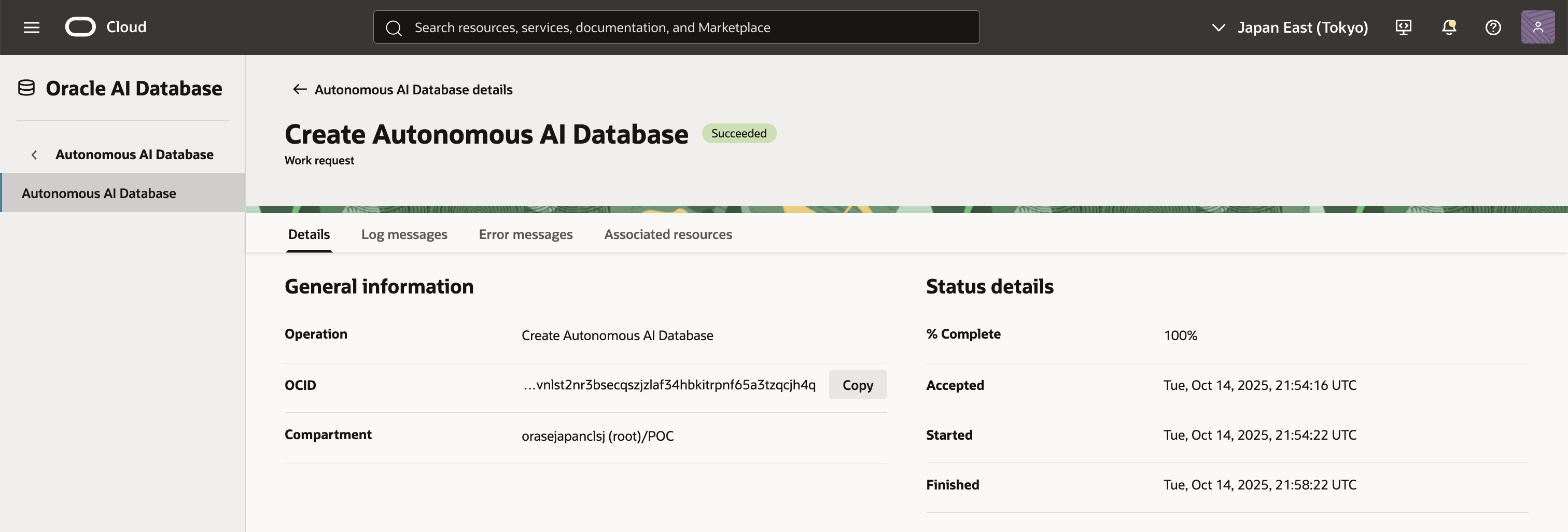Image resolution: width=1568 pixels, height=532 pixels.
Task: Click the back arrow to database details
Action: tap(299, 90)
